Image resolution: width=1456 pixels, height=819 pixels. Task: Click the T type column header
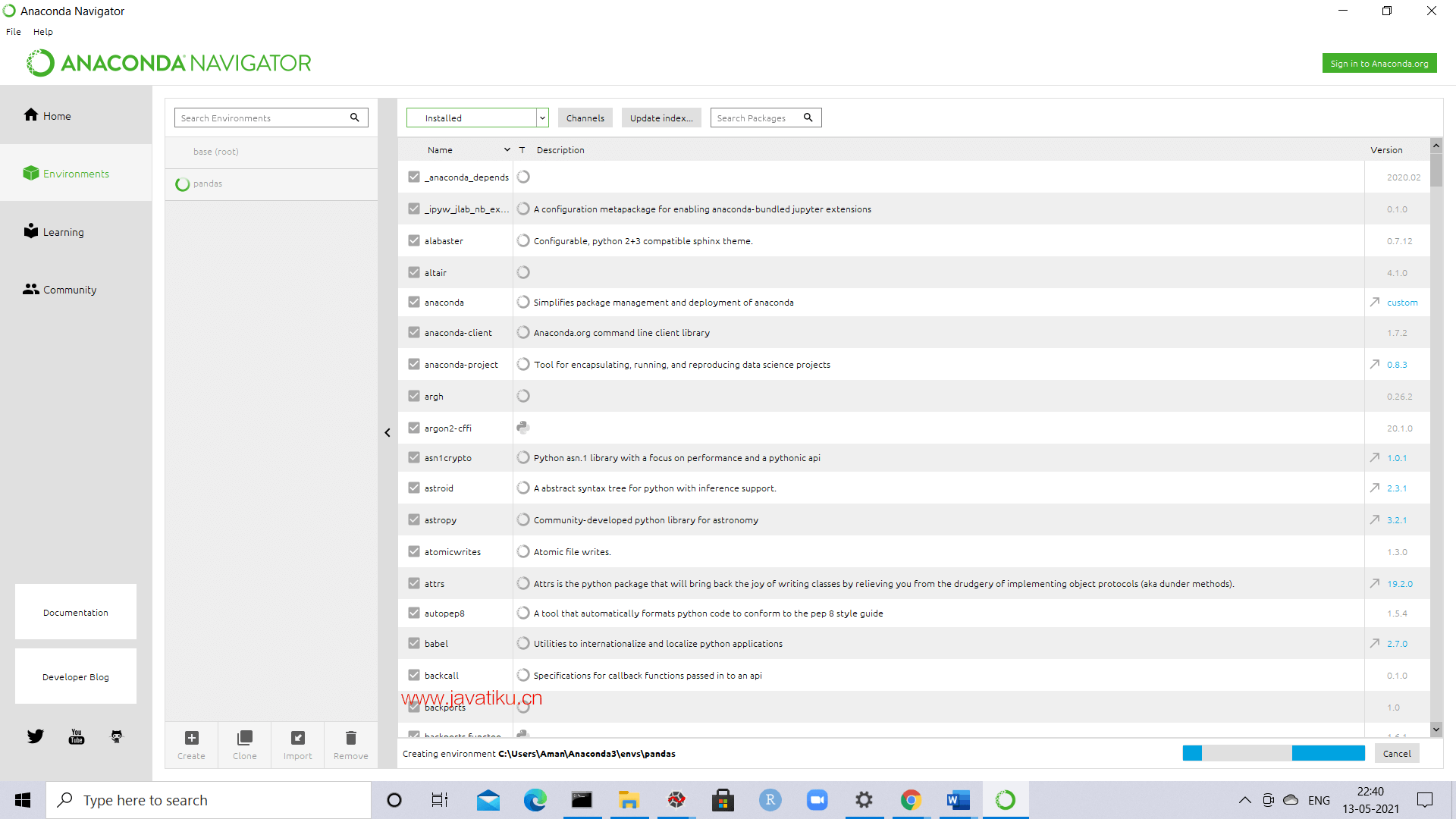522,150
